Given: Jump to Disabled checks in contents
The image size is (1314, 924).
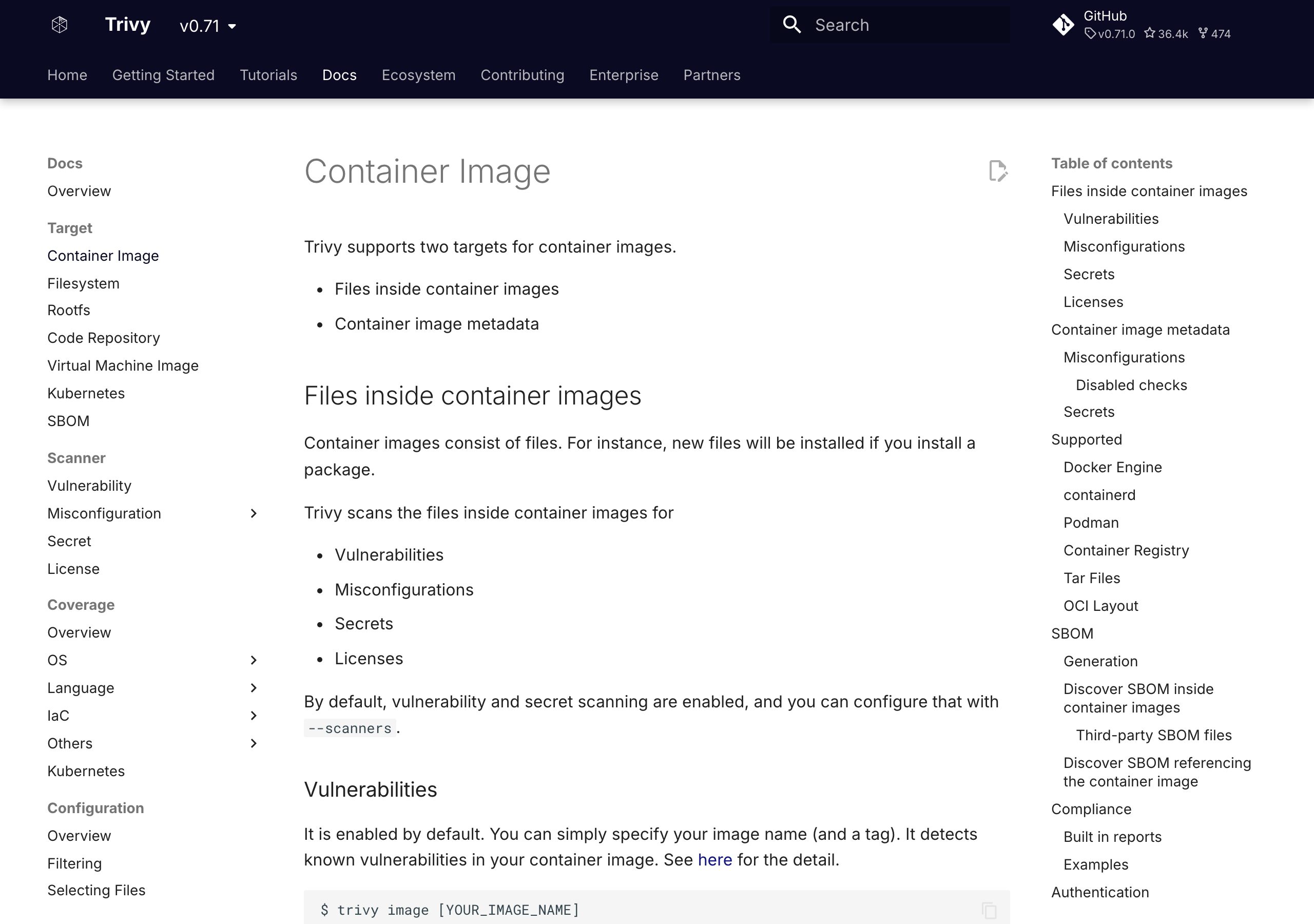Looking at the screenshot, I should pyautogui.click(x=1131, y=384).
